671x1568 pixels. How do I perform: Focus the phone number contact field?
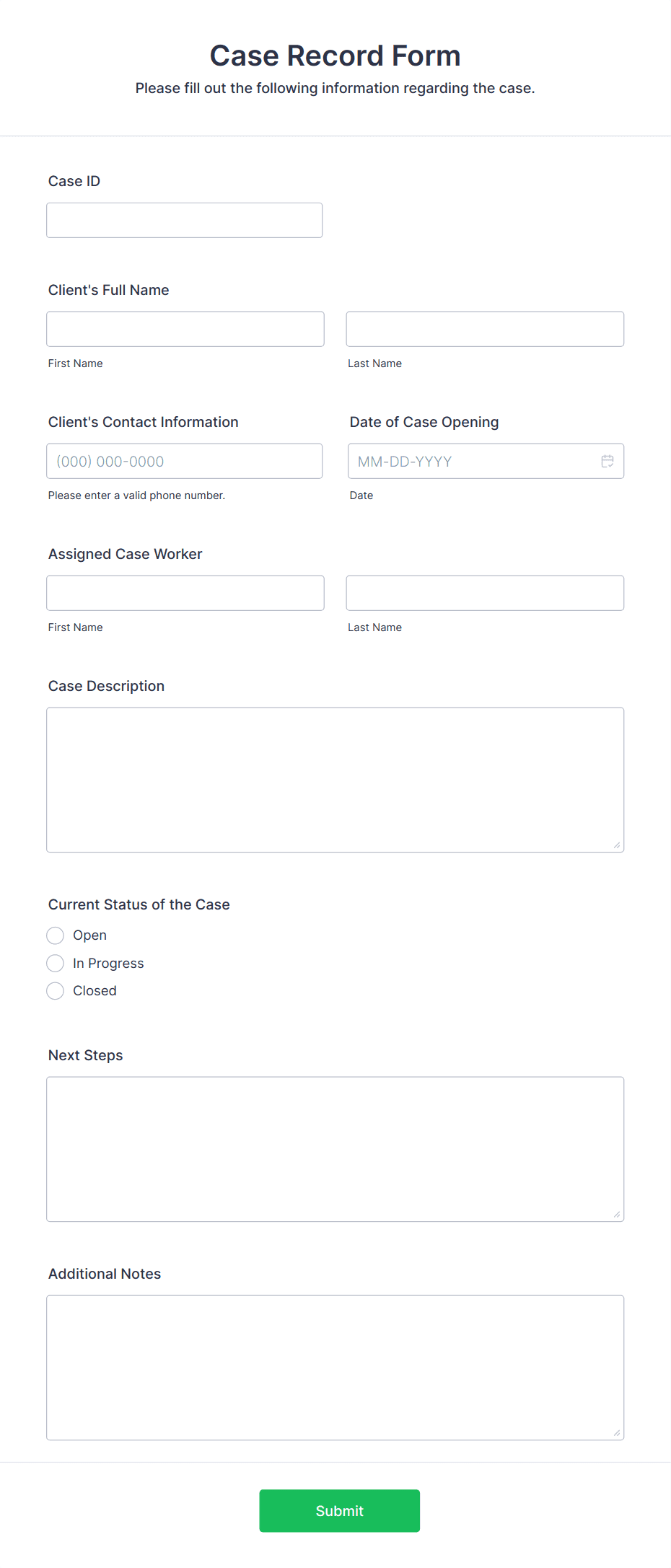[x=184, y=460]
